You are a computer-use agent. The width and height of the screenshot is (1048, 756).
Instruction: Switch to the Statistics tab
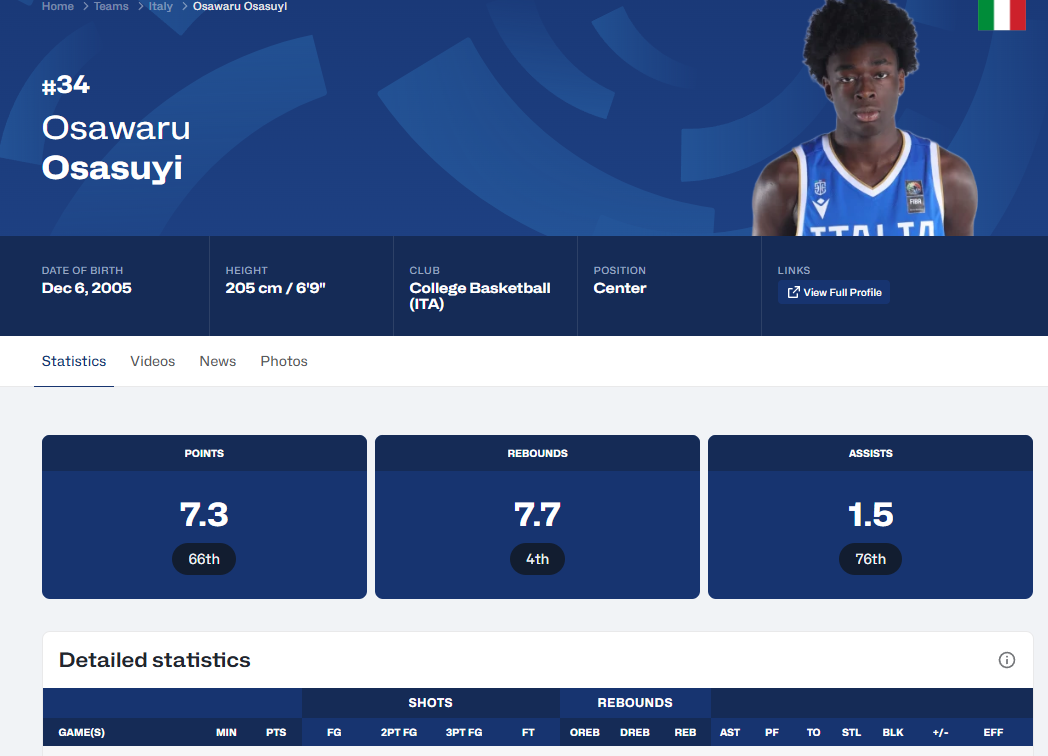[74, 361]
